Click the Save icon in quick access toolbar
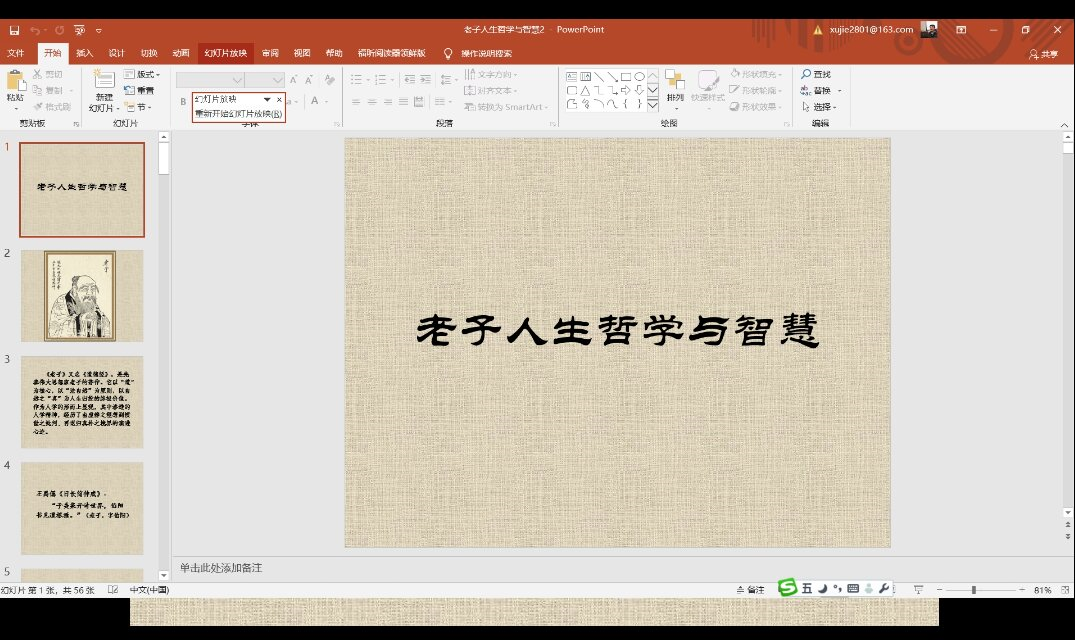Viewport: 1075px width, 640px height. [x=14, y=30]
